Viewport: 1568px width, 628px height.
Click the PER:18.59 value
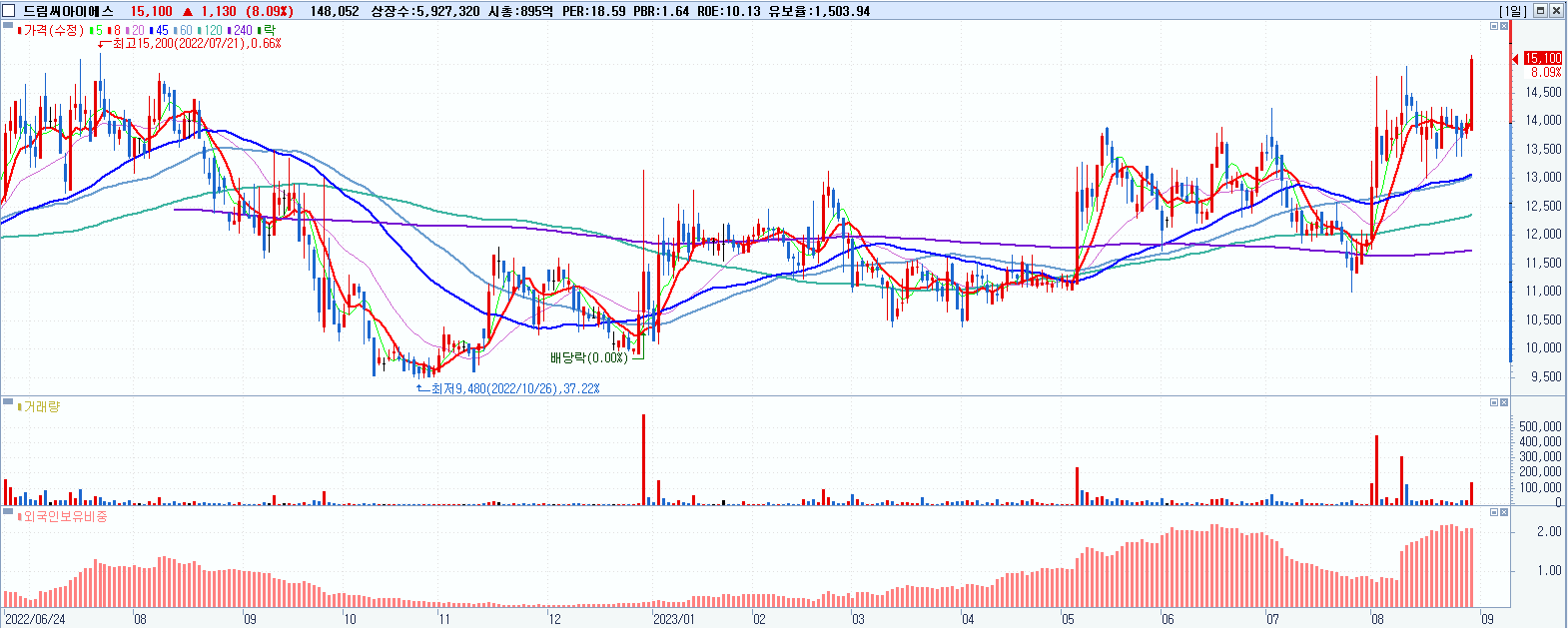[x=594, y=11]
